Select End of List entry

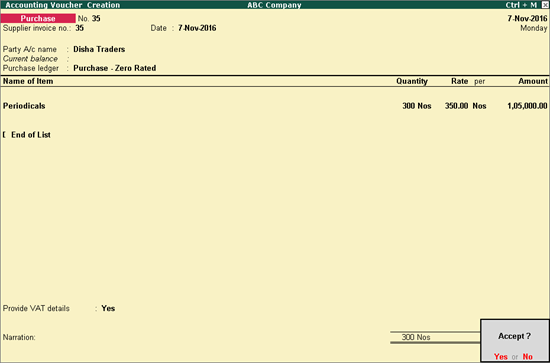click(x=31, y=135)
